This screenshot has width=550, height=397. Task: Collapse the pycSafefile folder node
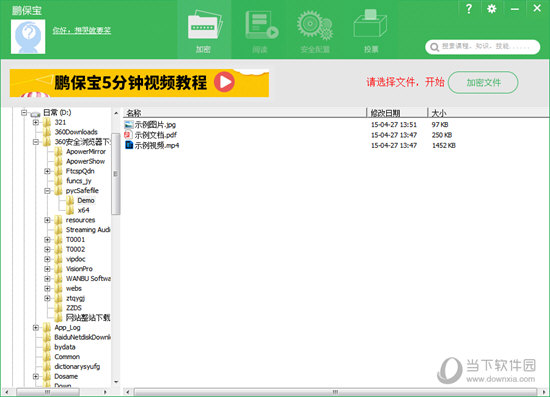tap(47, 191)
